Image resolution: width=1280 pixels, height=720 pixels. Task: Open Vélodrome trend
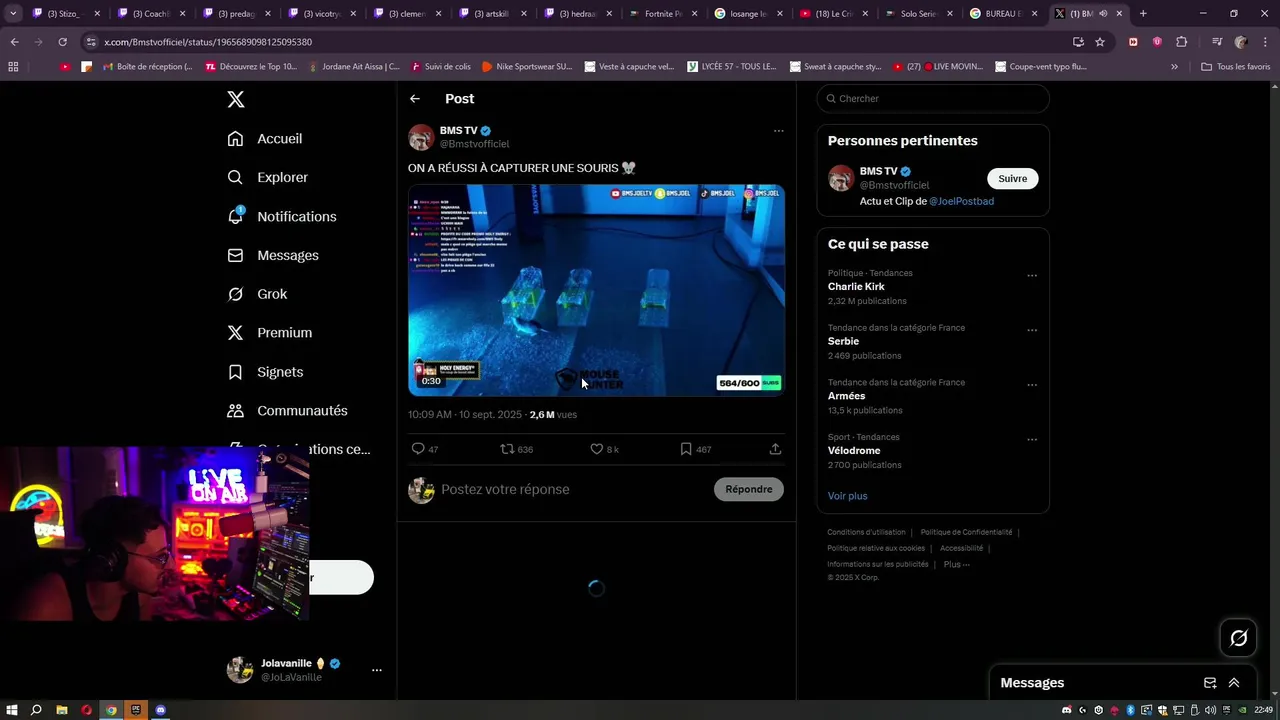[x=856, y=451]
